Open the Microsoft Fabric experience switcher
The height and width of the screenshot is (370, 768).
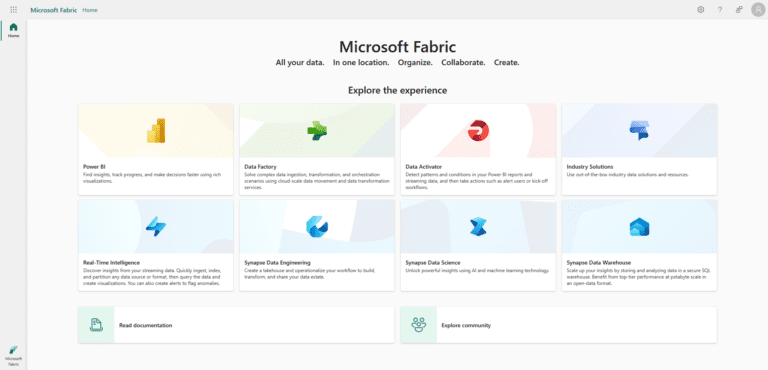coord(14,355)
